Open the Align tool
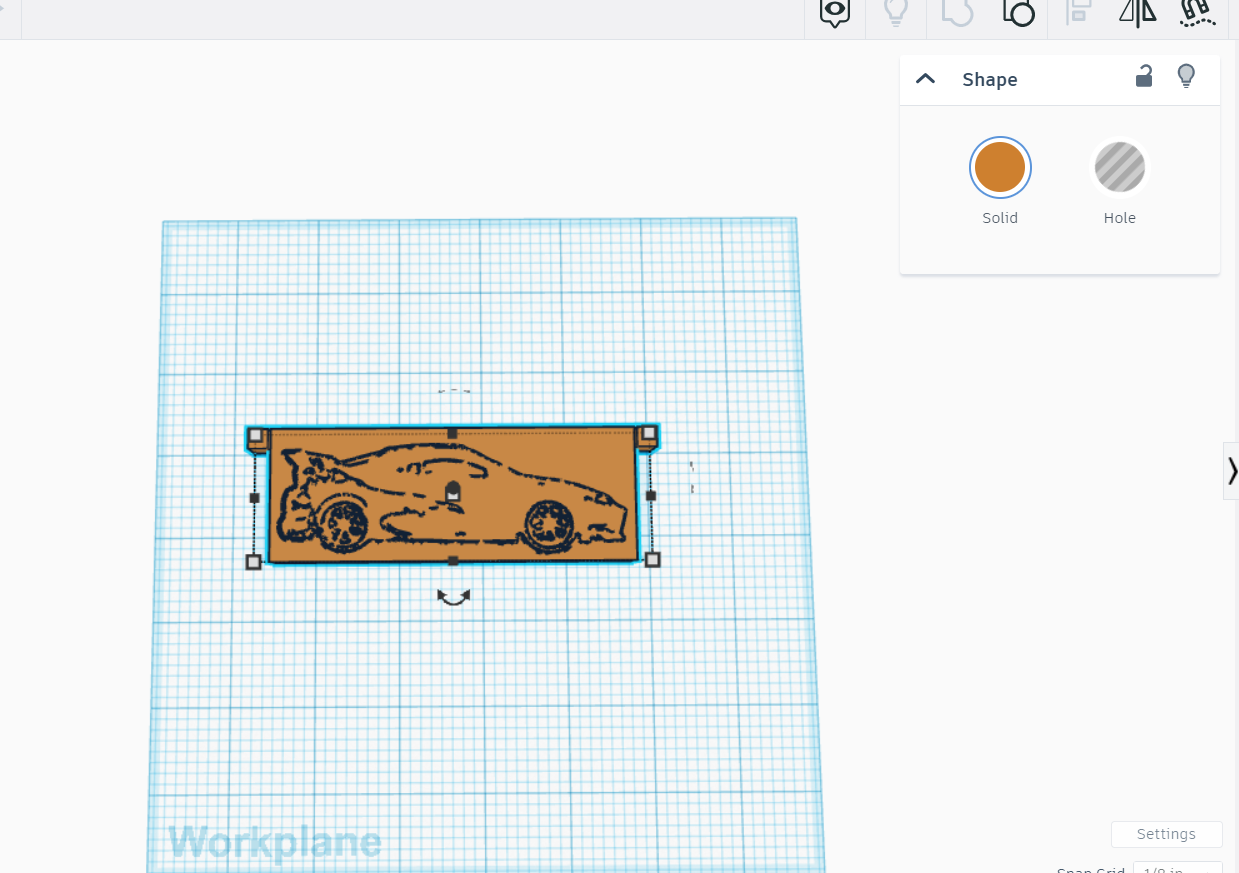 pyautogui.click(x=1077, y=12)
